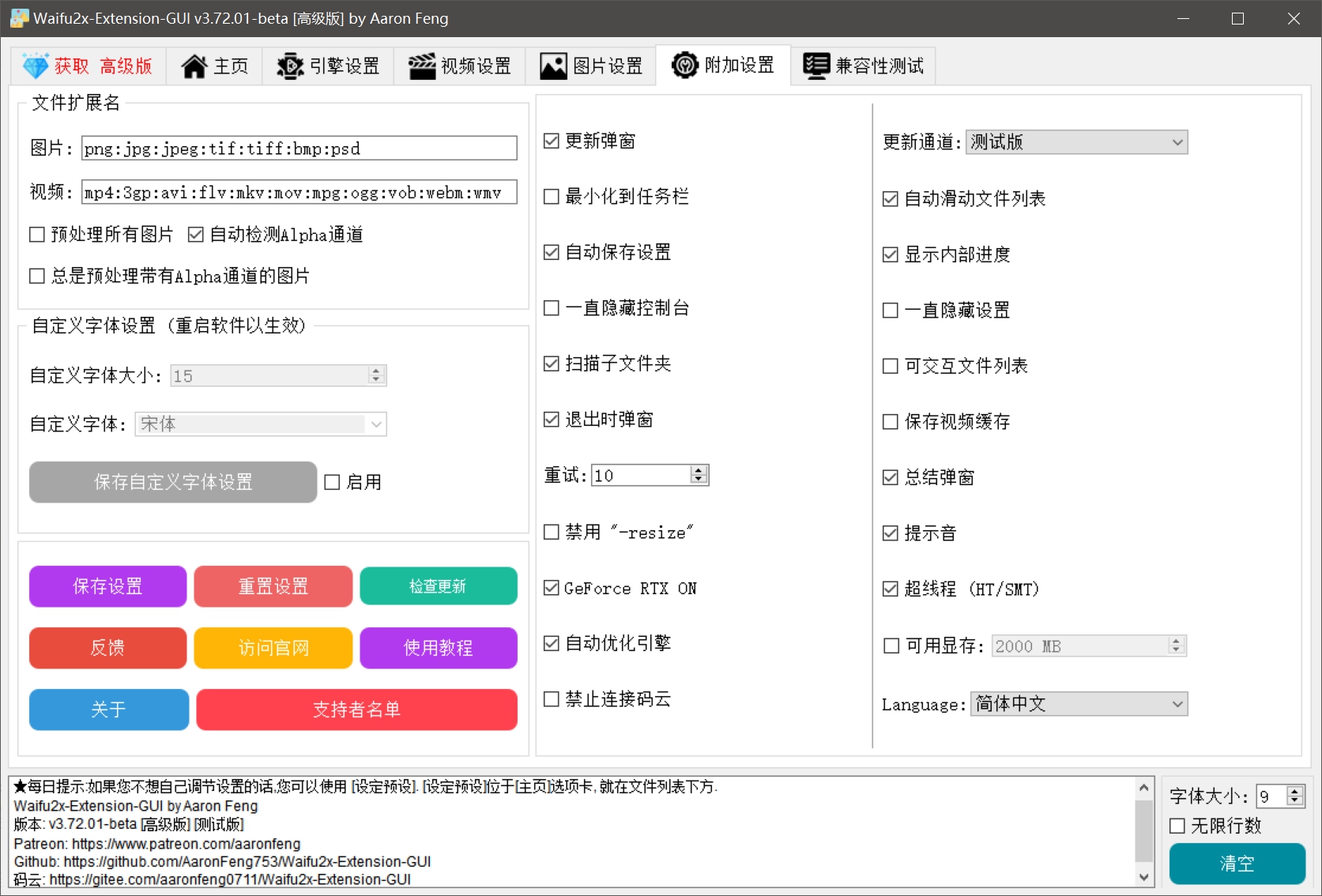Click the 图片 extensions field

[299, 149]
